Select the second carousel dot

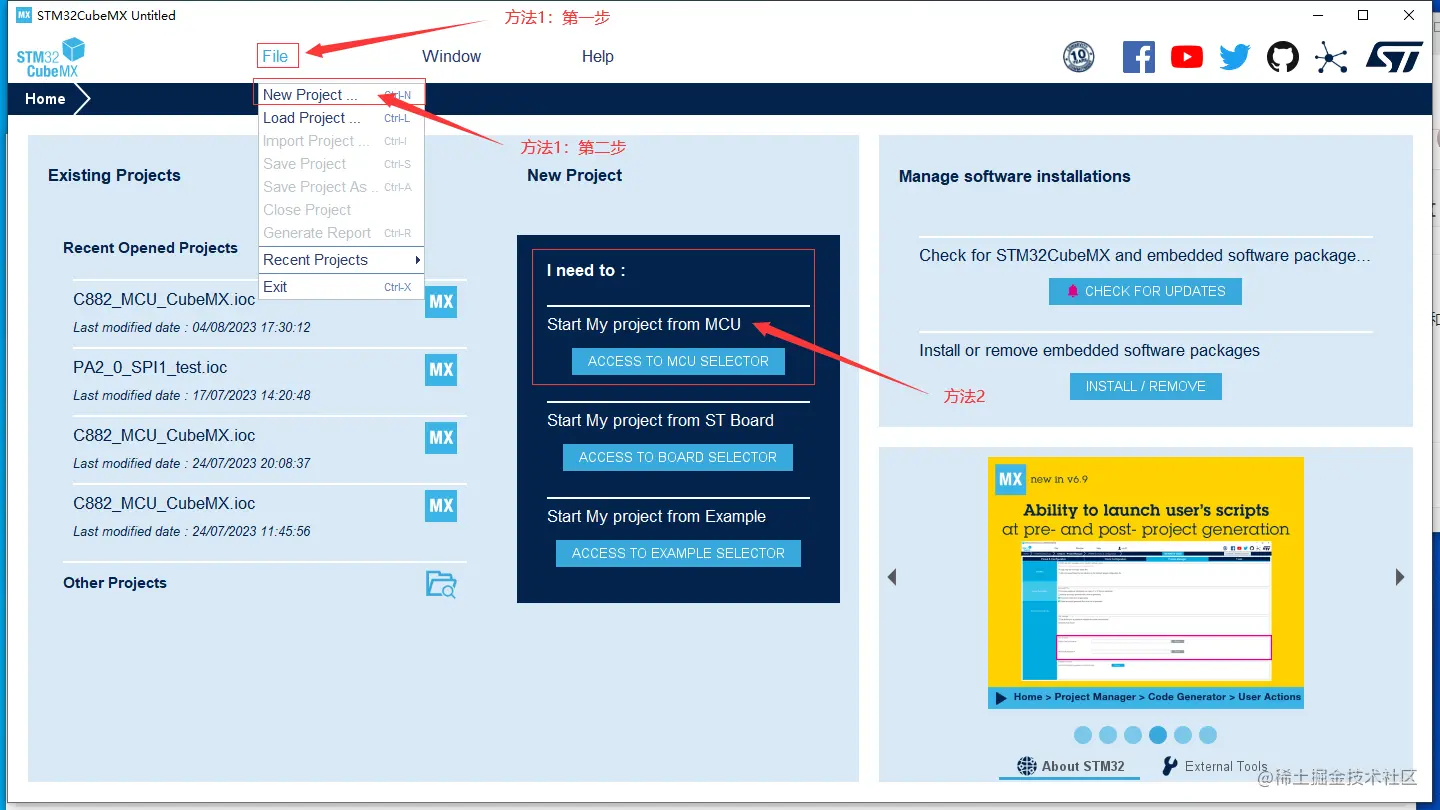point(1108,735)
